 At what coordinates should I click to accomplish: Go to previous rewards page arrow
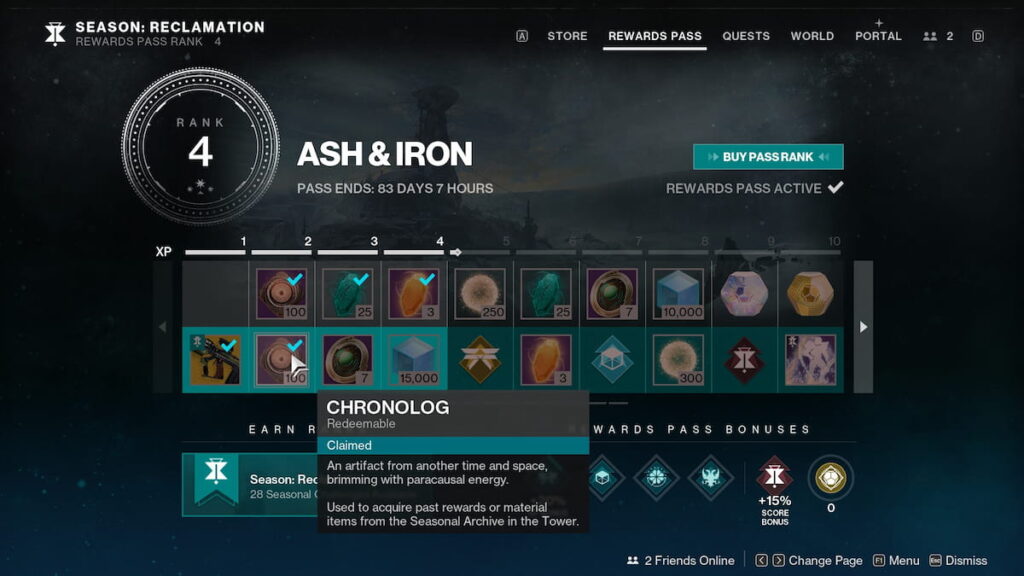click(163, 327)
